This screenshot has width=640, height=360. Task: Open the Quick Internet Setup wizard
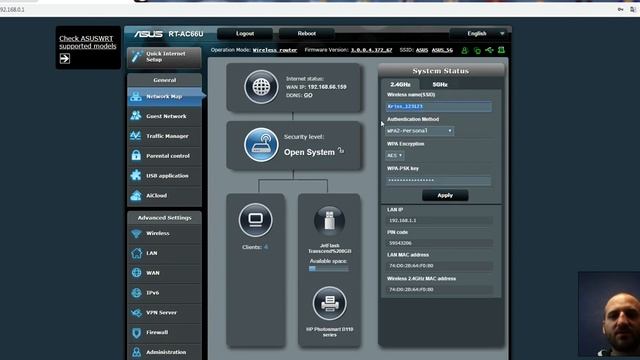(164, 57)
